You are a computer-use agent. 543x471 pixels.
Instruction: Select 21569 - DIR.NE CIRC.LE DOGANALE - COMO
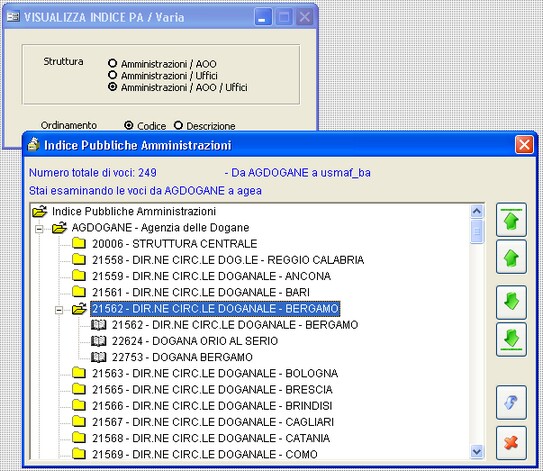point(205,454)
